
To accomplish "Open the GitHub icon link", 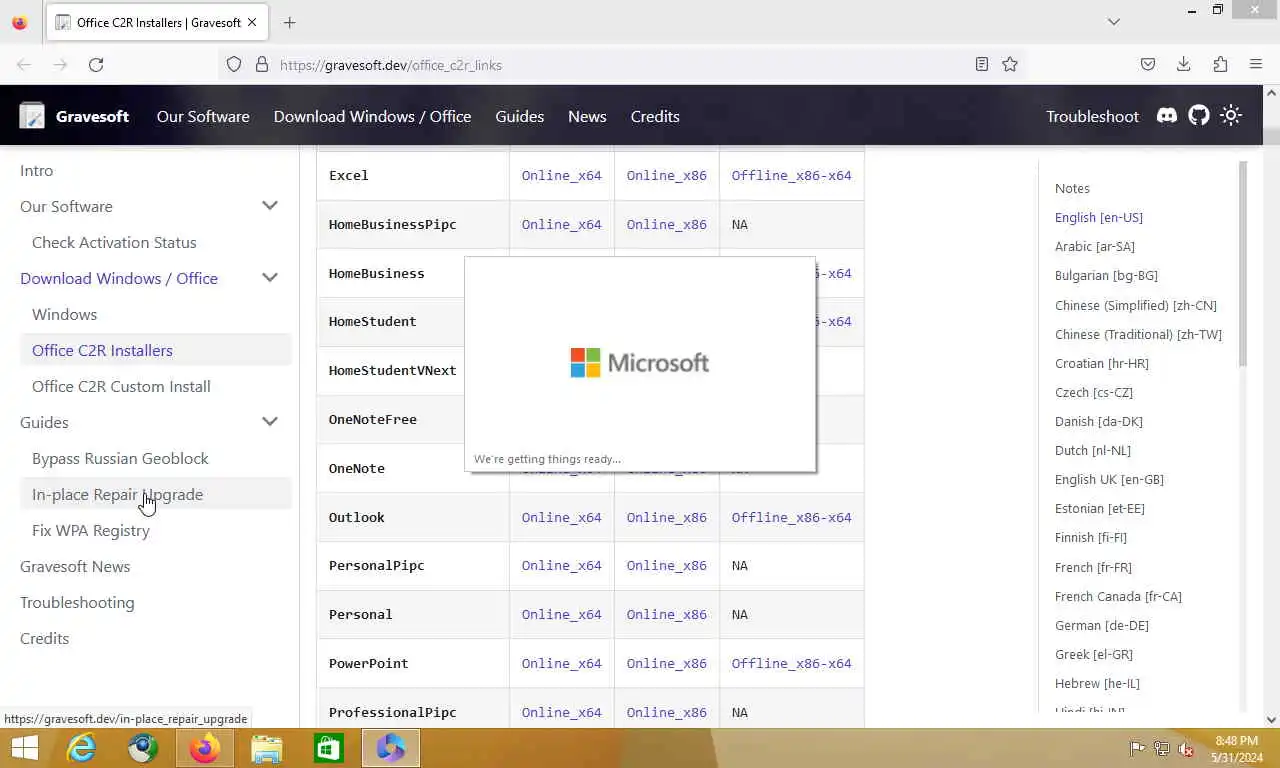I will pyautogui.click(x=1199, y=116).
